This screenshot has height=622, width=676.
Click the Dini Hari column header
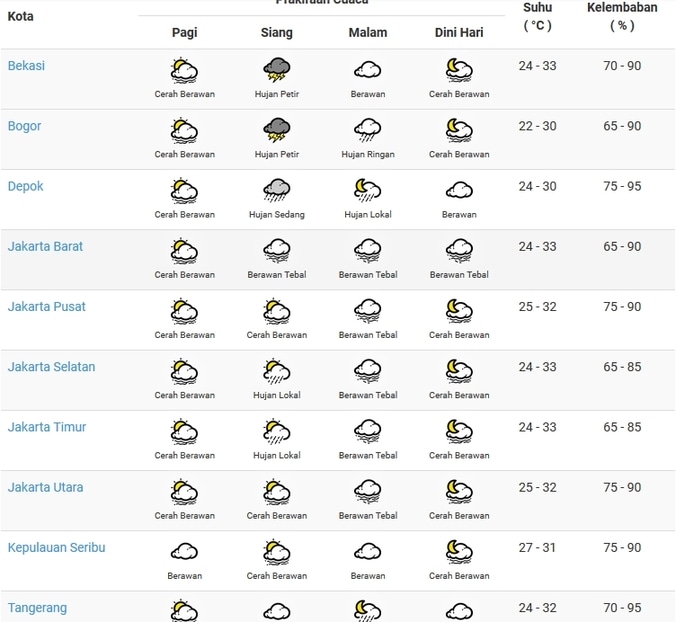[459, 33]
